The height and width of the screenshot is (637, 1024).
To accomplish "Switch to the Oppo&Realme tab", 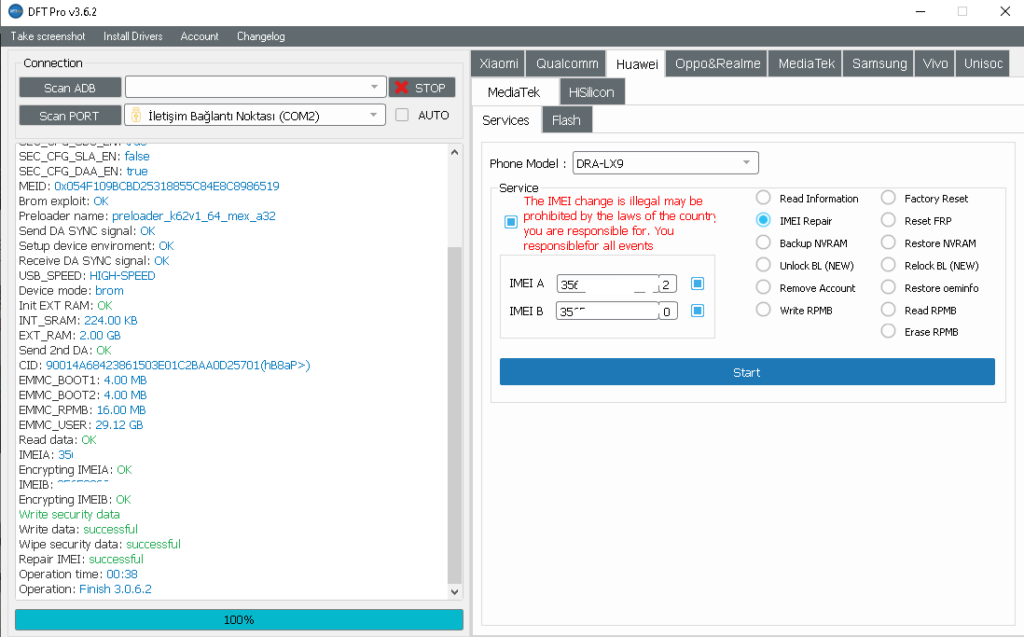I will click(x=717, y=63).
